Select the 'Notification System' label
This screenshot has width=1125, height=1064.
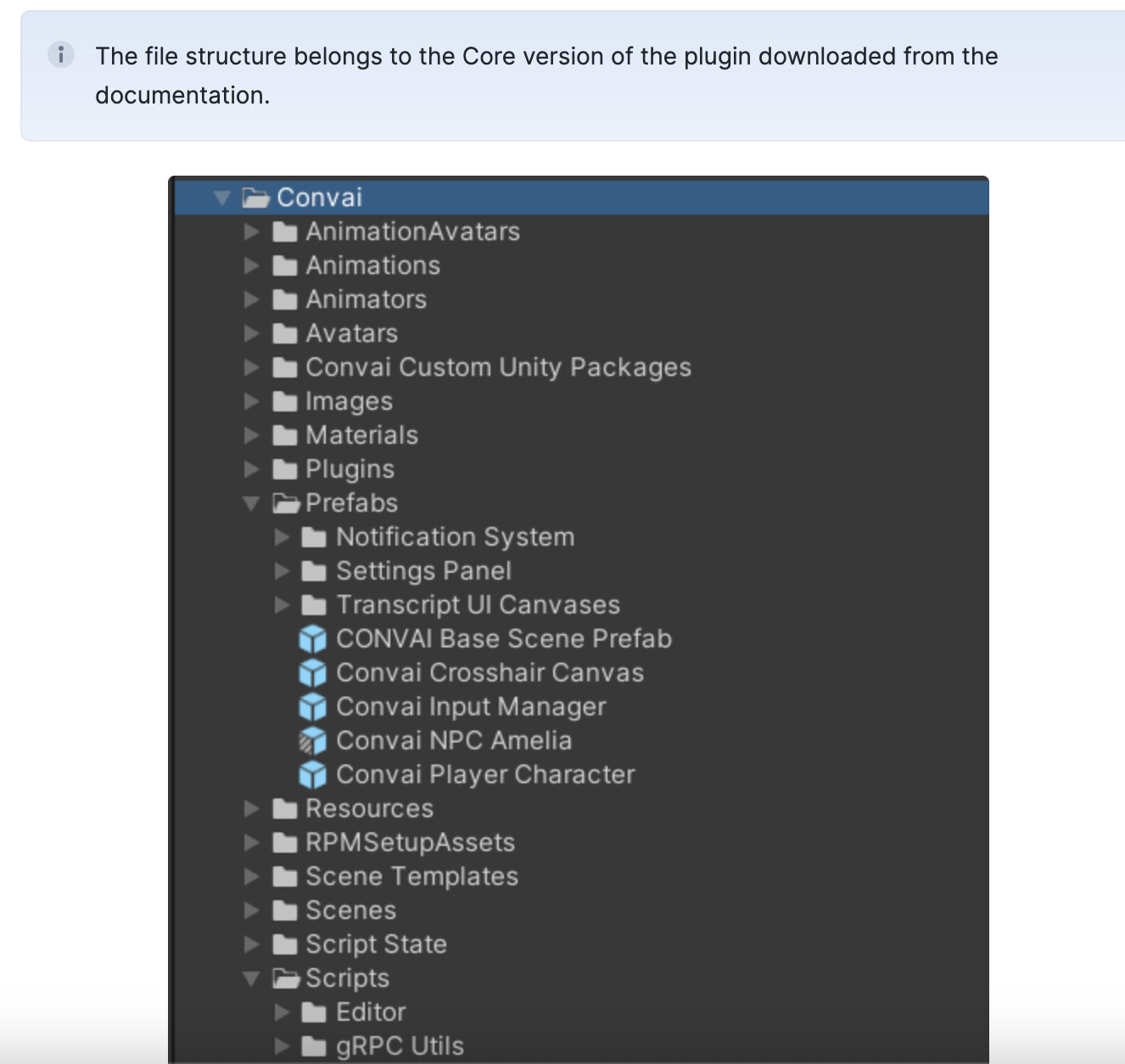(x=456, y=538)
